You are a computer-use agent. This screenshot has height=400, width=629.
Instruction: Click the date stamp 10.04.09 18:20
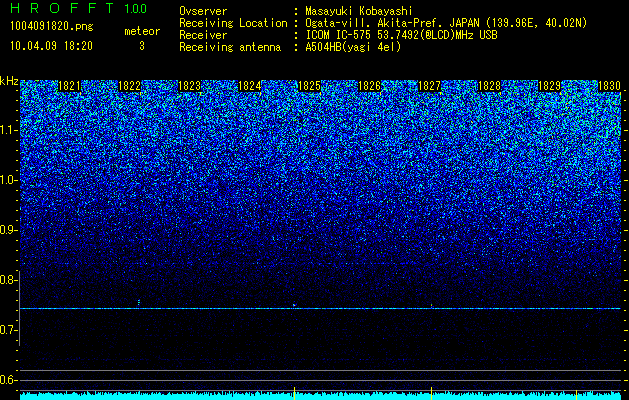point(51,46)
